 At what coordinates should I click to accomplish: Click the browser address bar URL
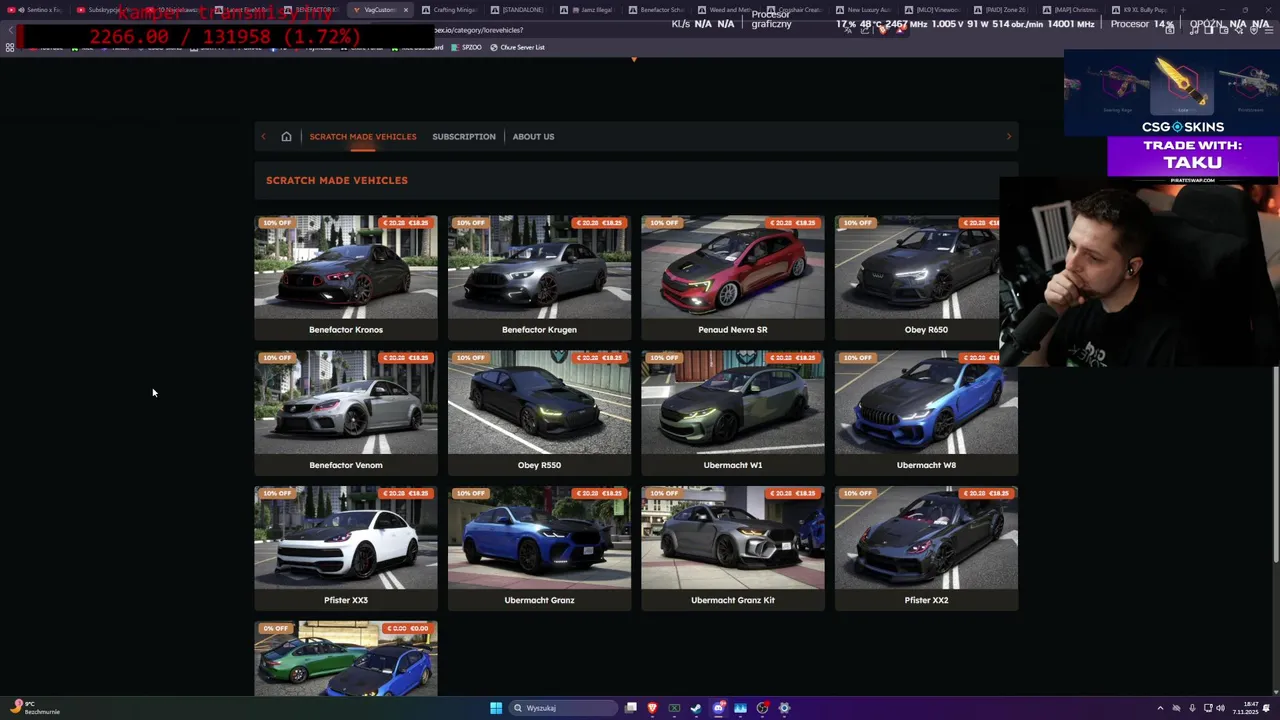(479, 30)
